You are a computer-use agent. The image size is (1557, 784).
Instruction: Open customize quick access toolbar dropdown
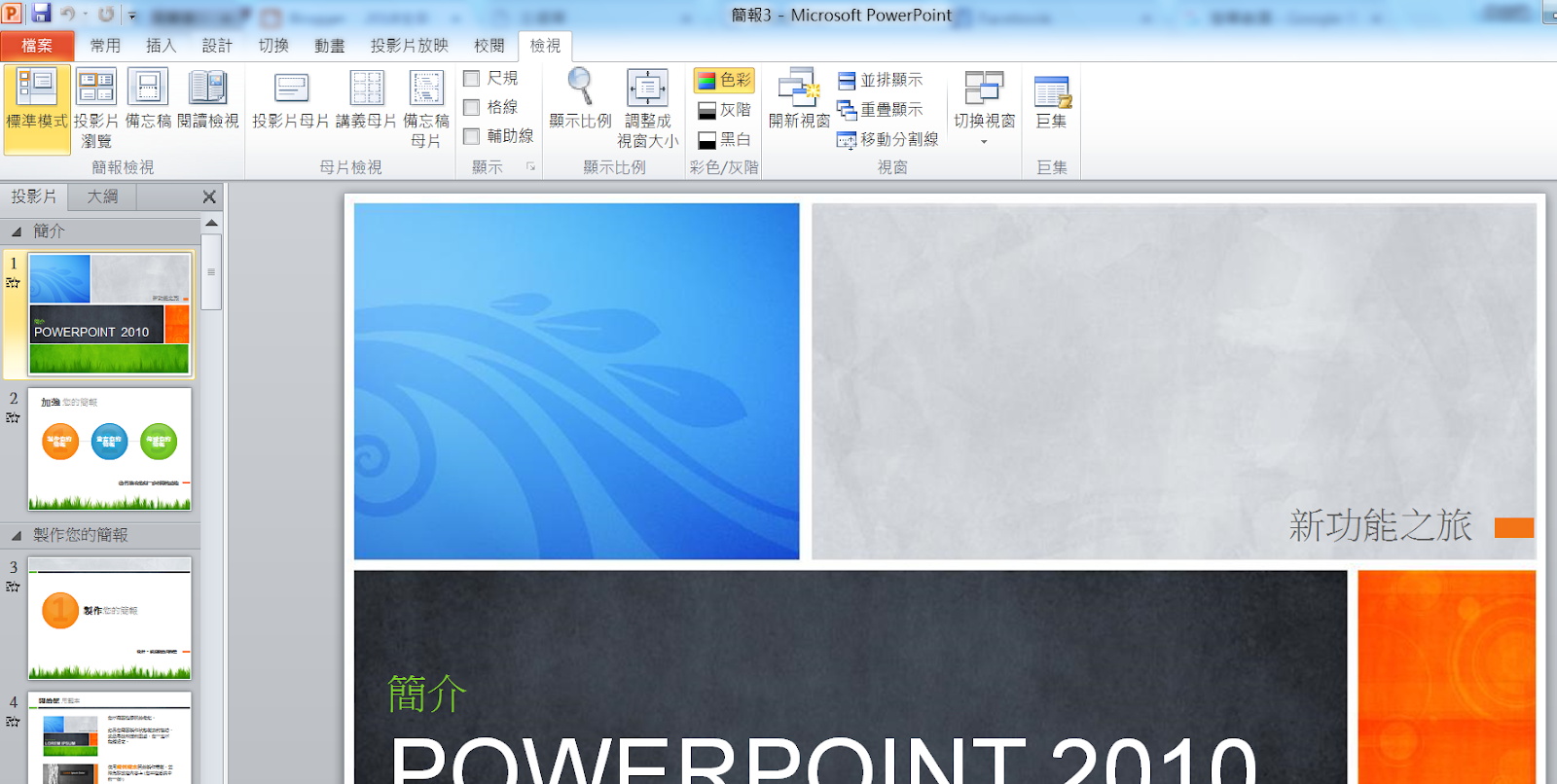click(132, 16)
